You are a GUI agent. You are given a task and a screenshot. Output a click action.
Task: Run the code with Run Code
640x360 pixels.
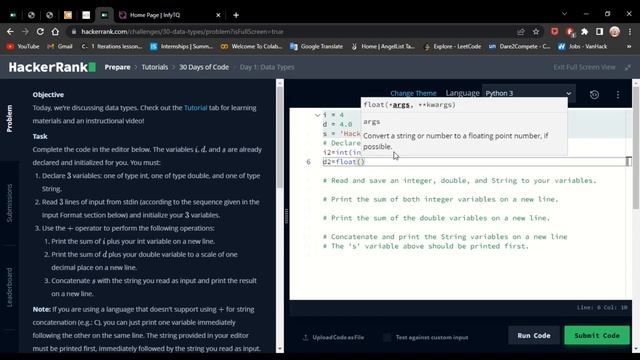534,336
